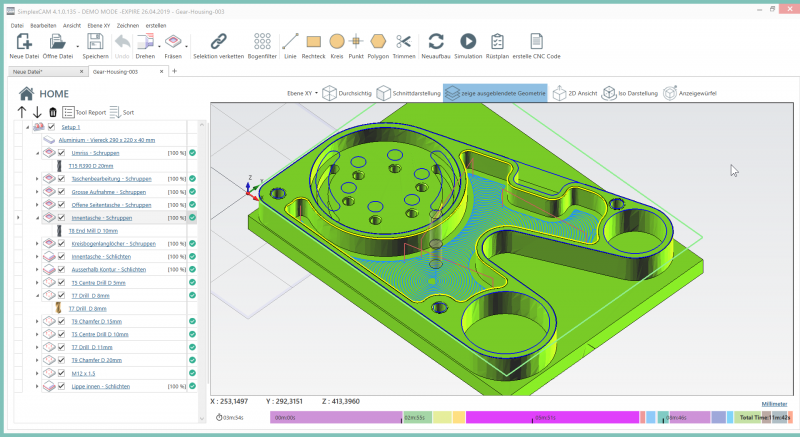Move operation down with down arrow
The image size is (800, 437).
pyautogui.click(x=37, y=112)
